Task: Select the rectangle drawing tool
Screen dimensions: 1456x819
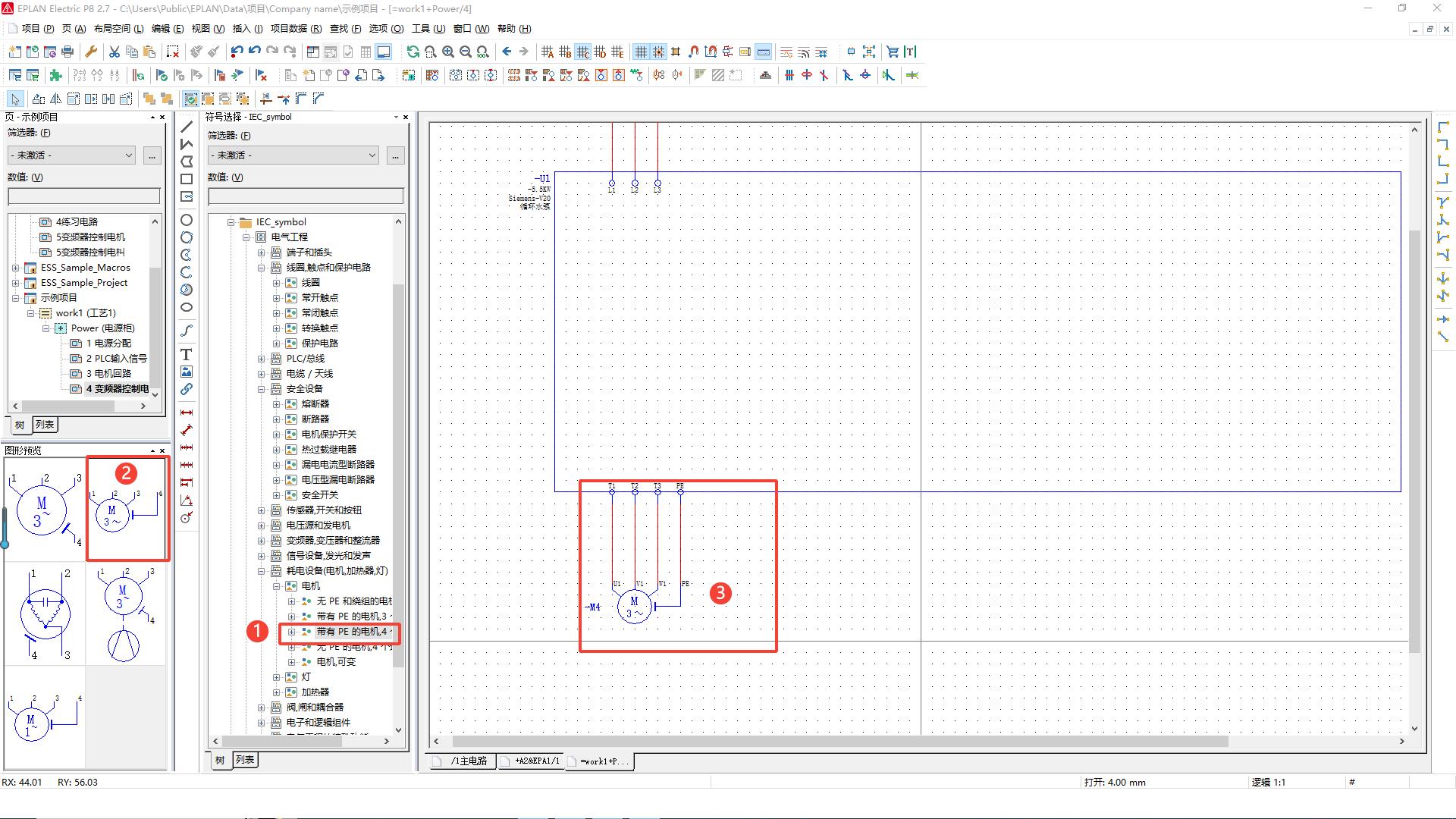Action: [x=186, y=179]
